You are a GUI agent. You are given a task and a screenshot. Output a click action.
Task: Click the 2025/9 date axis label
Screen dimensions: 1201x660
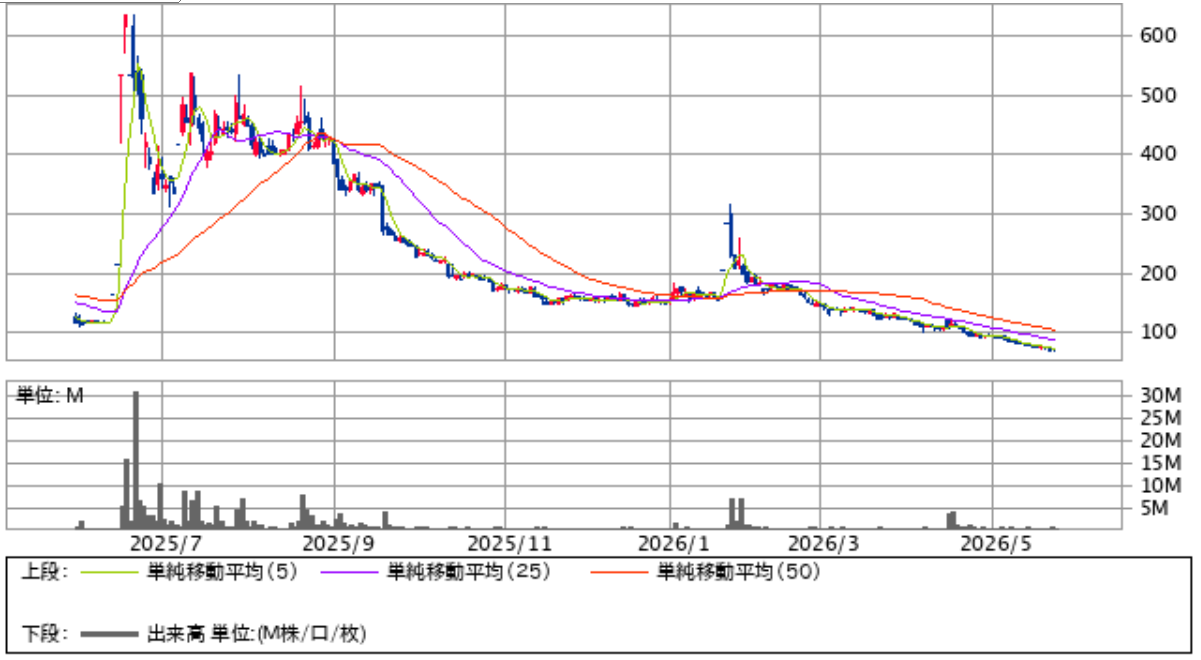(333, 543)
